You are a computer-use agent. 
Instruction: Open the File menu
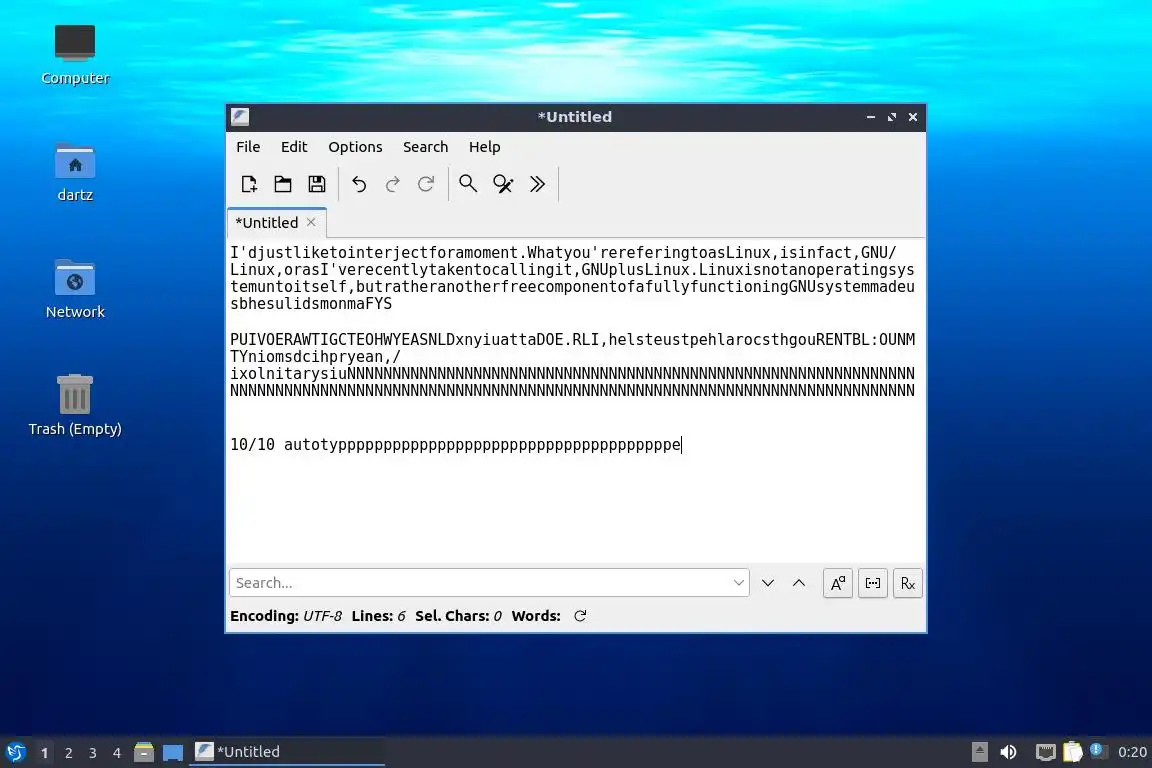click(x=248, y=147)
